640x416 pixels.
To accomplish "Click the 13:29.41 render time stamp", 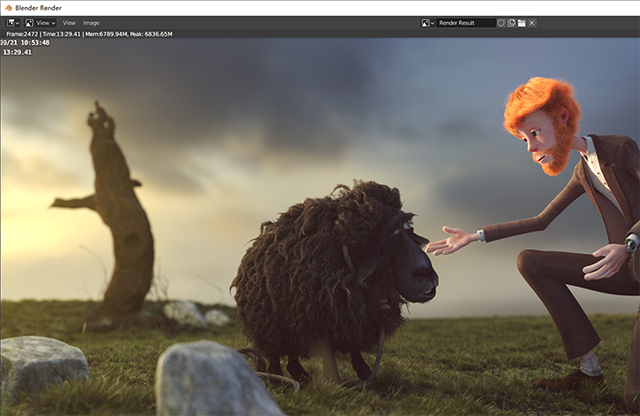I will (x=17, y=52).
